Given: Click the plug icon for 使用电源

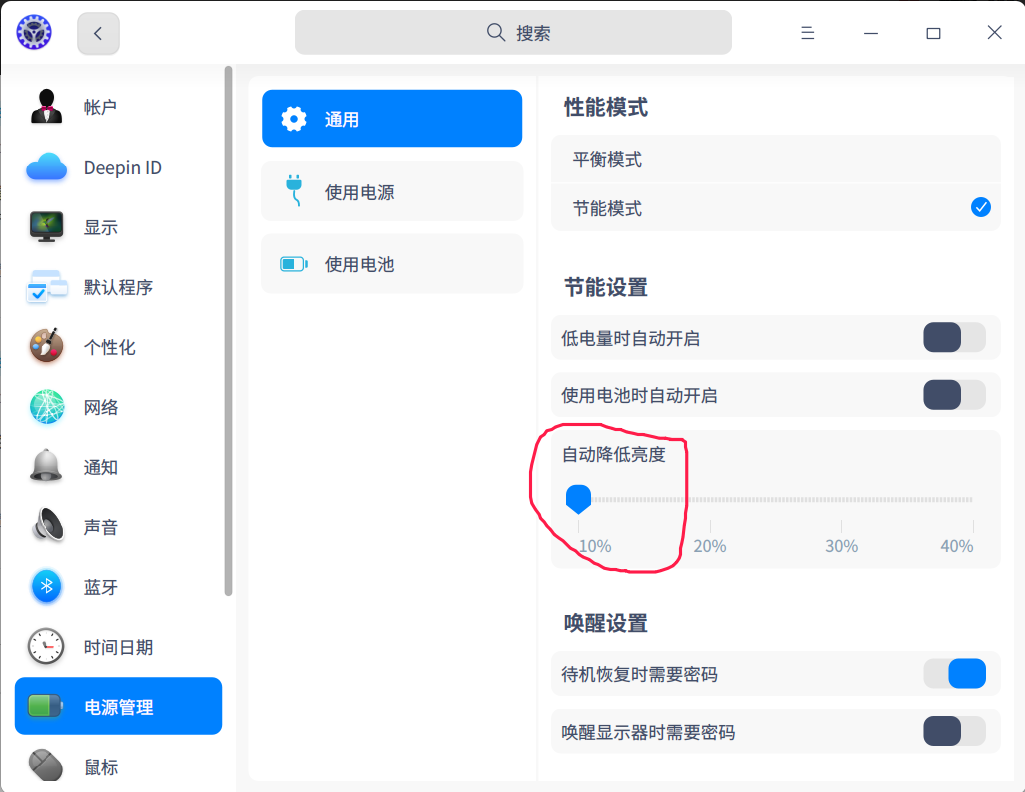Looking at the screenshot, I should [294, 191].
